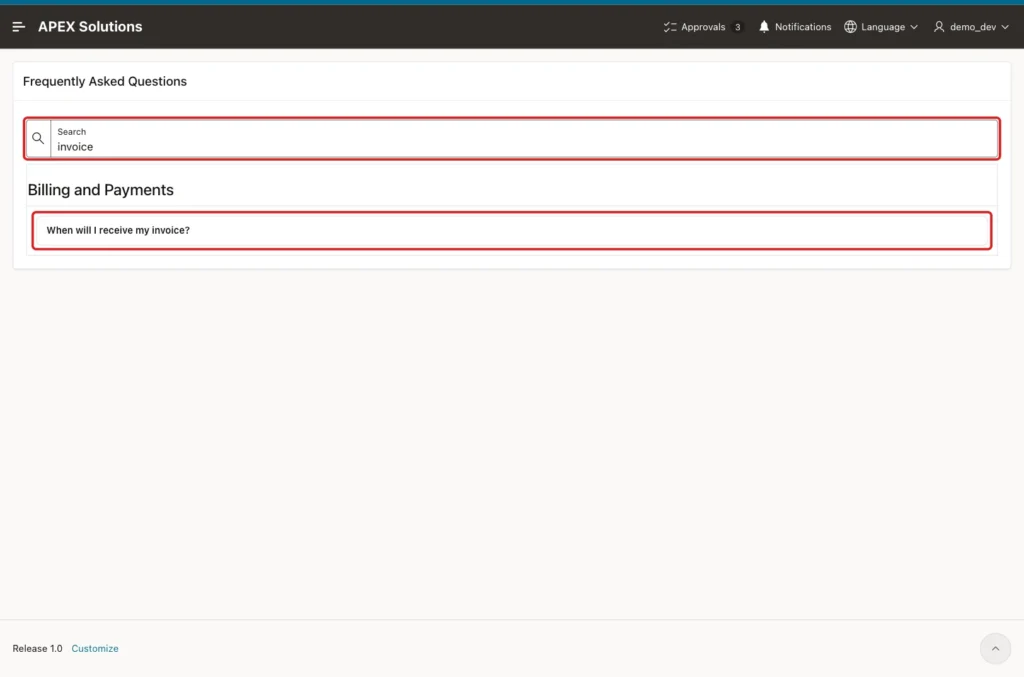This screenshot has height=677, width=1024.
Task: Open the demo_dev account menu
Action: [x=971, y=27]
